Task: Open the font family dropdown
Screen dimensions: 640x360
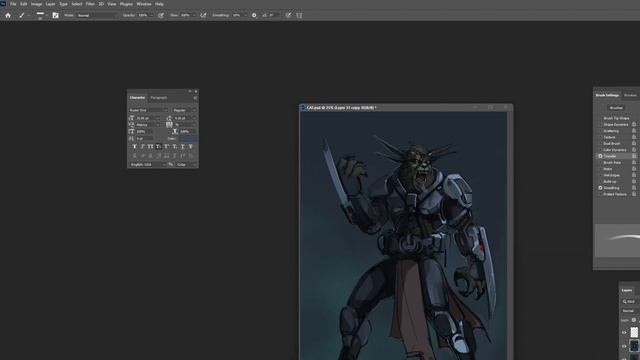Action: coord(148,110)
